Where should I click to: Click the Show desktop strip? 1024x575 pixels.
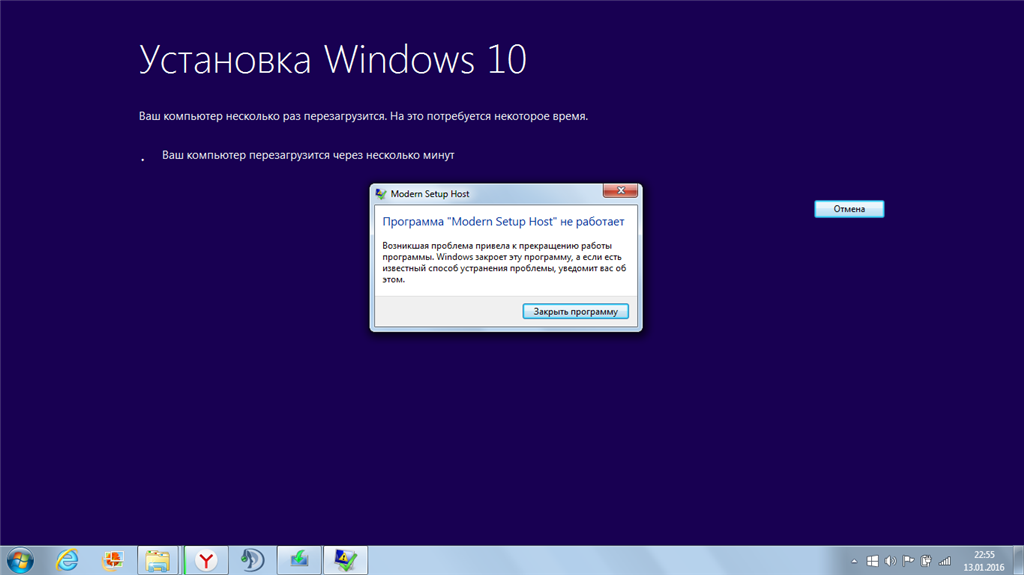(x=1018, y=561)
